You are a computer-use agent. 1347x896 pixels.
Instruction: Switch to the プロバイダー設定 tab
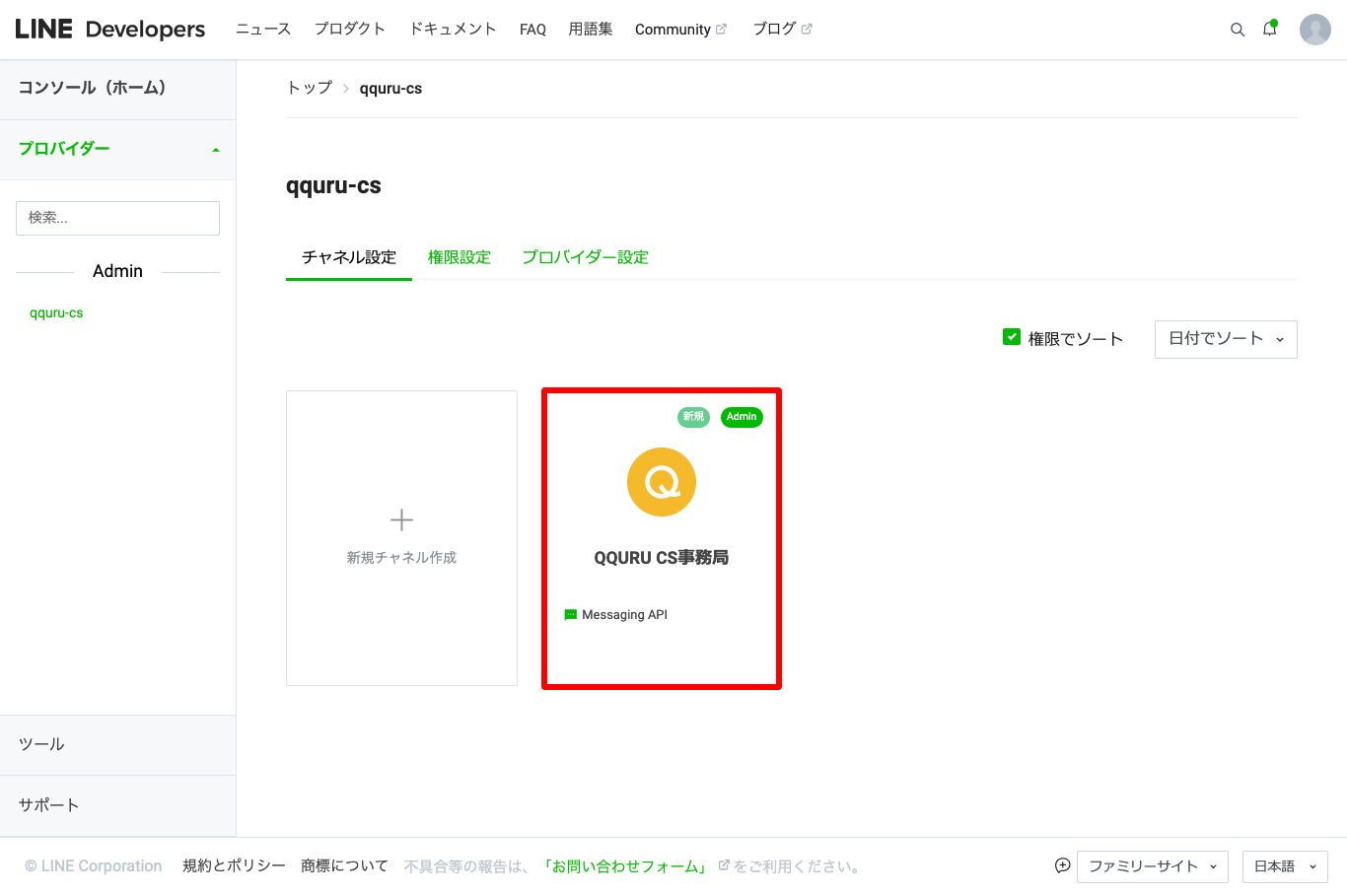tap(585, 257)
